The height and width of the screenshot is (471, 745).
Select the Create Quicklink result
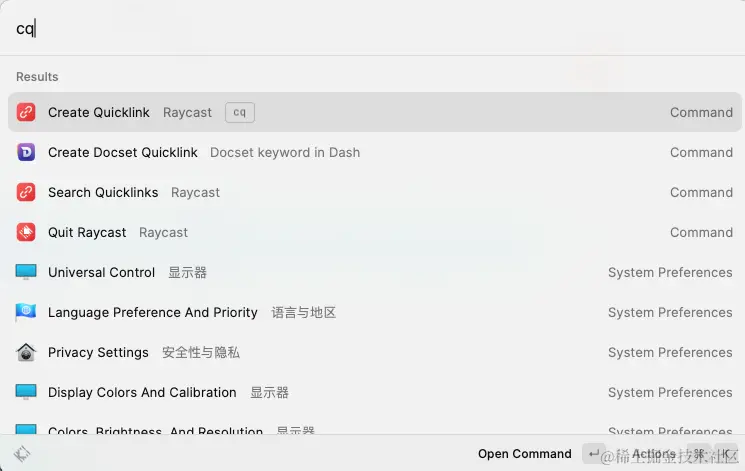click(374, 112)
